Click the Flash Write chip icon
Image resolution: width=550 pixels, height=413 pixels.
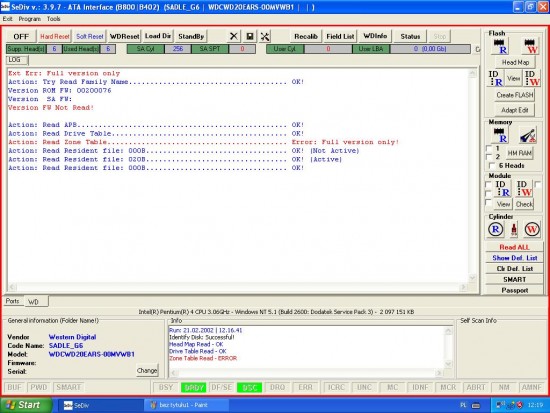pos(530,46)
